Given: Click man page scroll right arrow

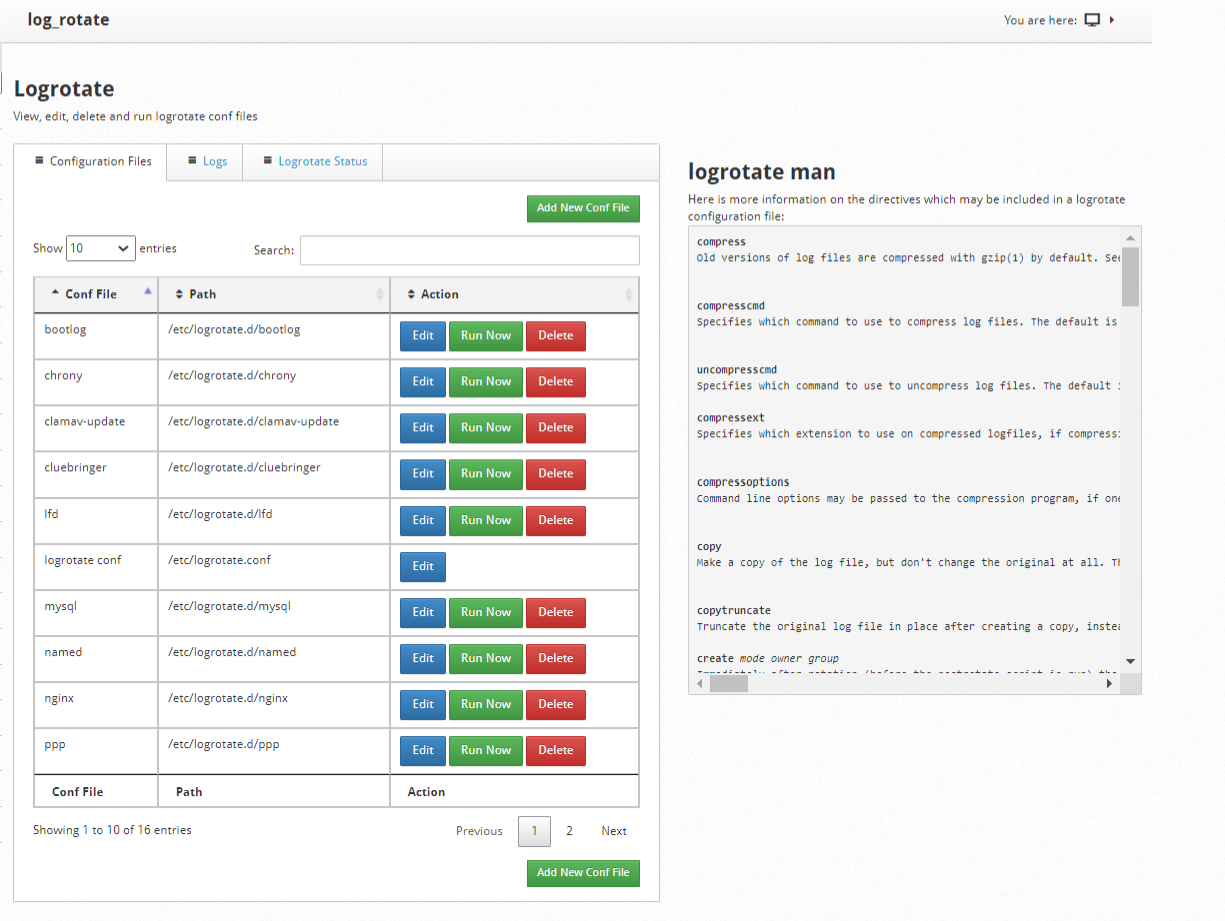Looking at the screenshot, I should [x=1109, y=684].
